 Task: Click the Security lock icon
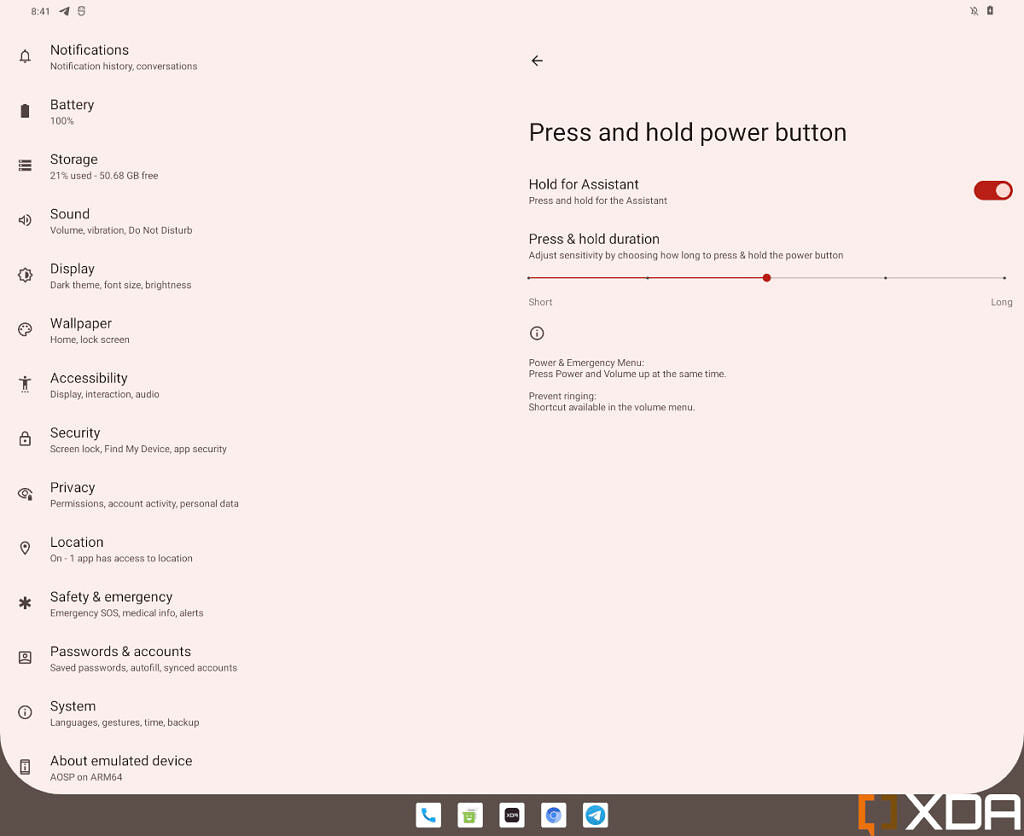point(25,439)
